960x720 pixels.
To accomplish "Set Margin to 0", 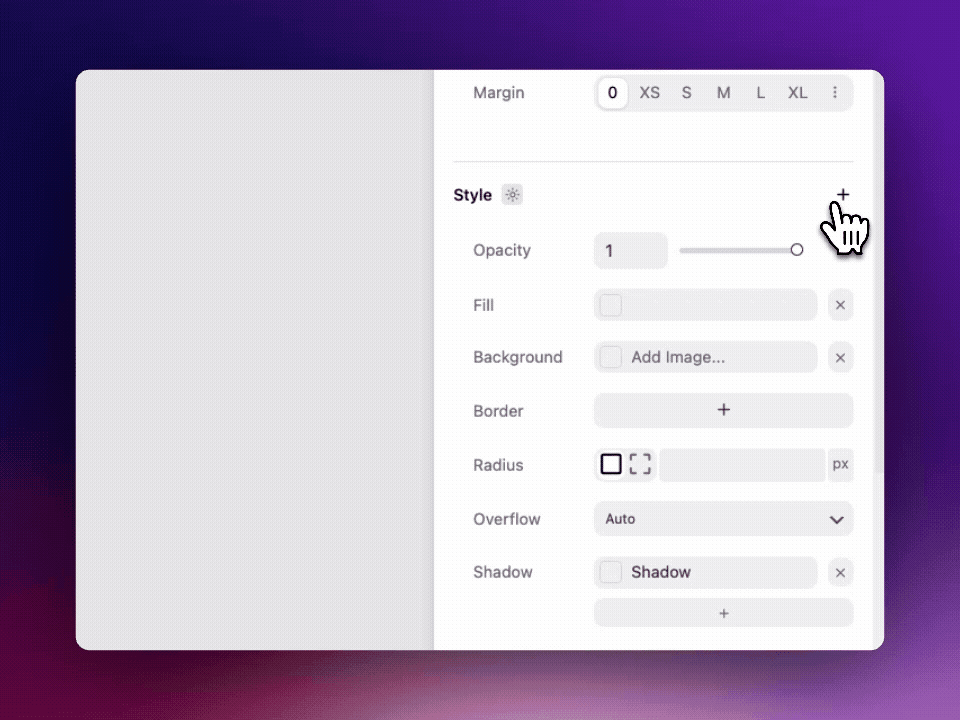I will (x=612, y=93).
